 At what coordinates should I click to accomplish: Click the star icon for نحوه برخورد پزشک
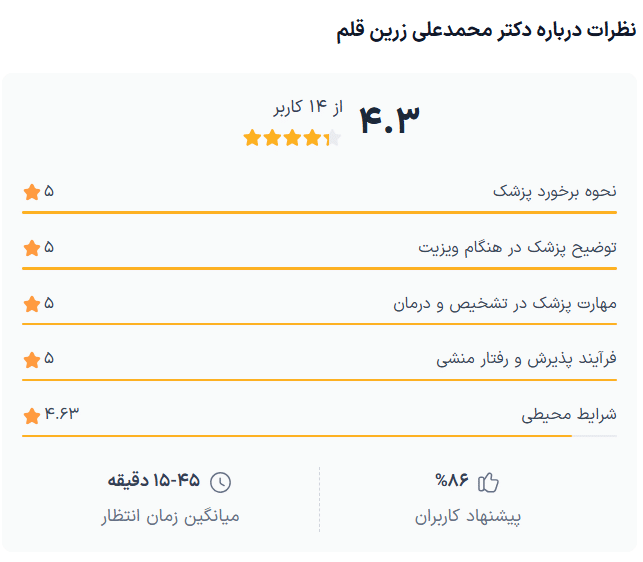(31, 192)
